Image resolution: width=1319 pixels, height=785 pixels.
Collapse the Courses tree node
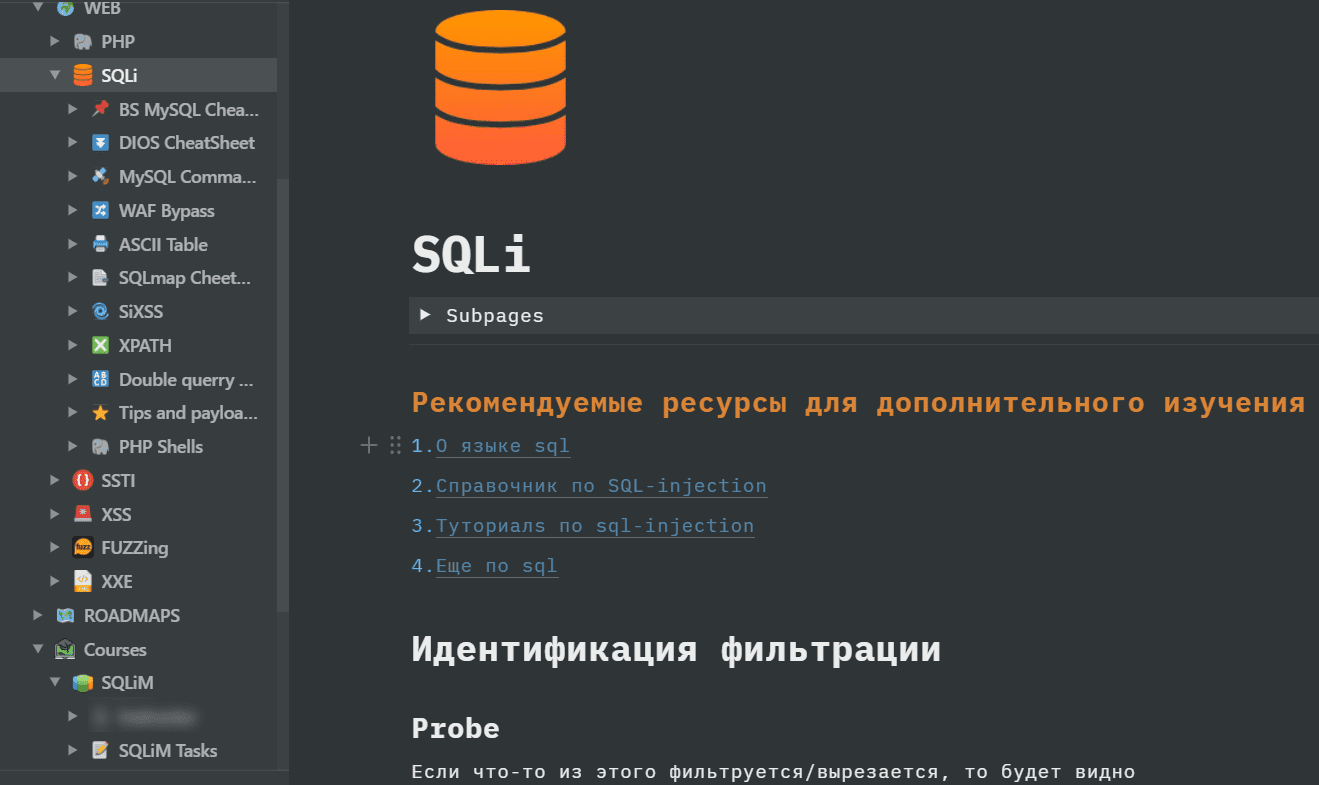(x=38, y=650)
